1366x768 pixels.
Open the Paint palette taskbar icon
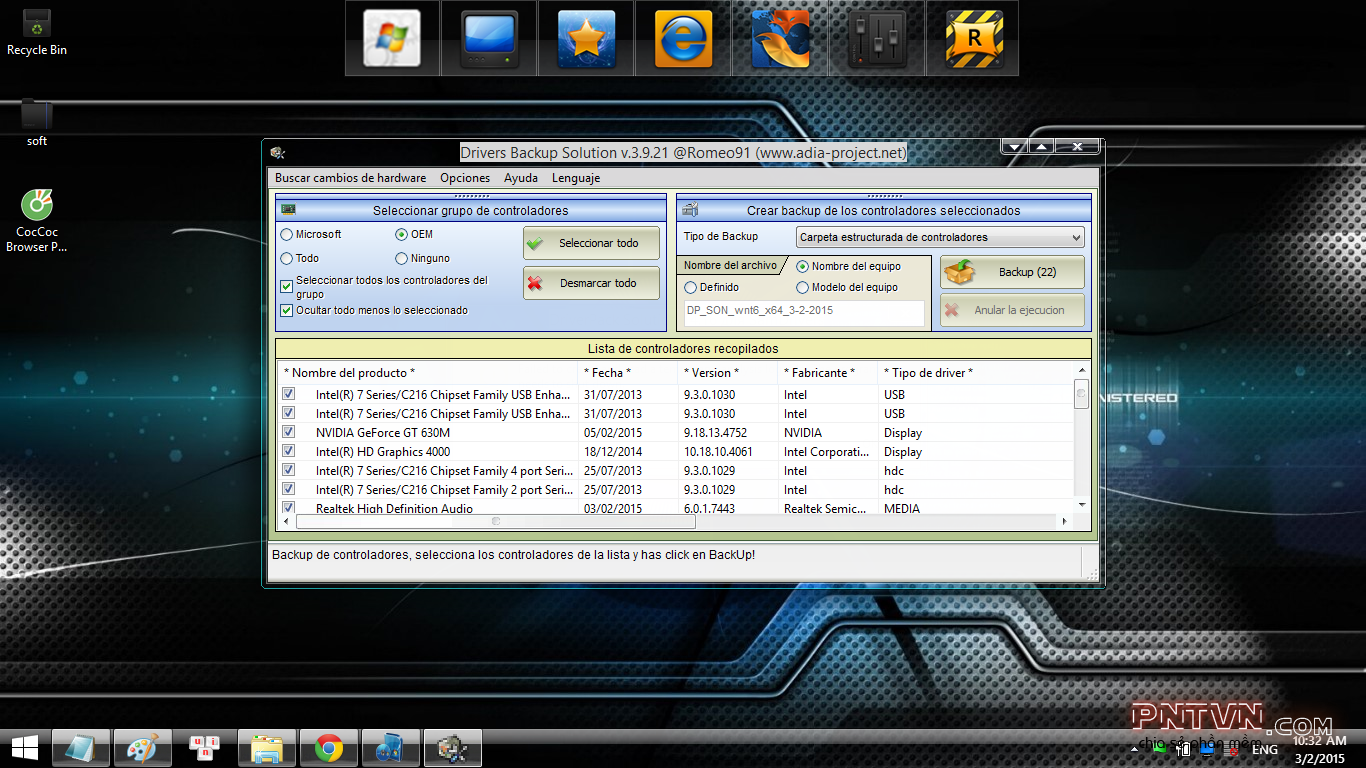click(143, 748)
